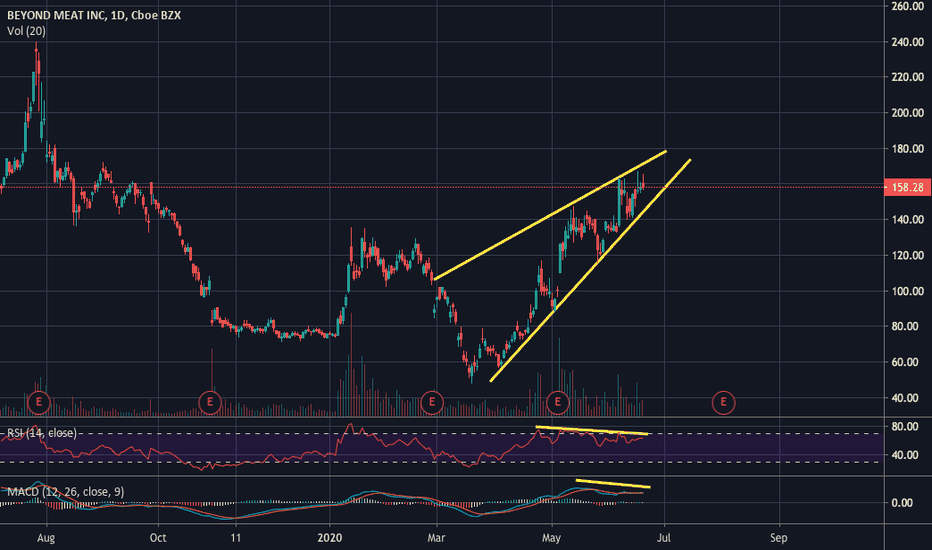
Task: Click the May label on the time axis
Action: point(552,538)
